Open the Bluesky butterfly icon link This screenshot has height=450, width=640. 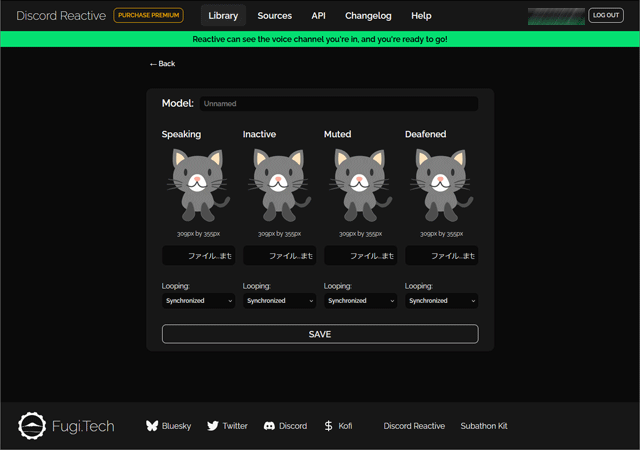pyautogui.click(x=152, y=426)
